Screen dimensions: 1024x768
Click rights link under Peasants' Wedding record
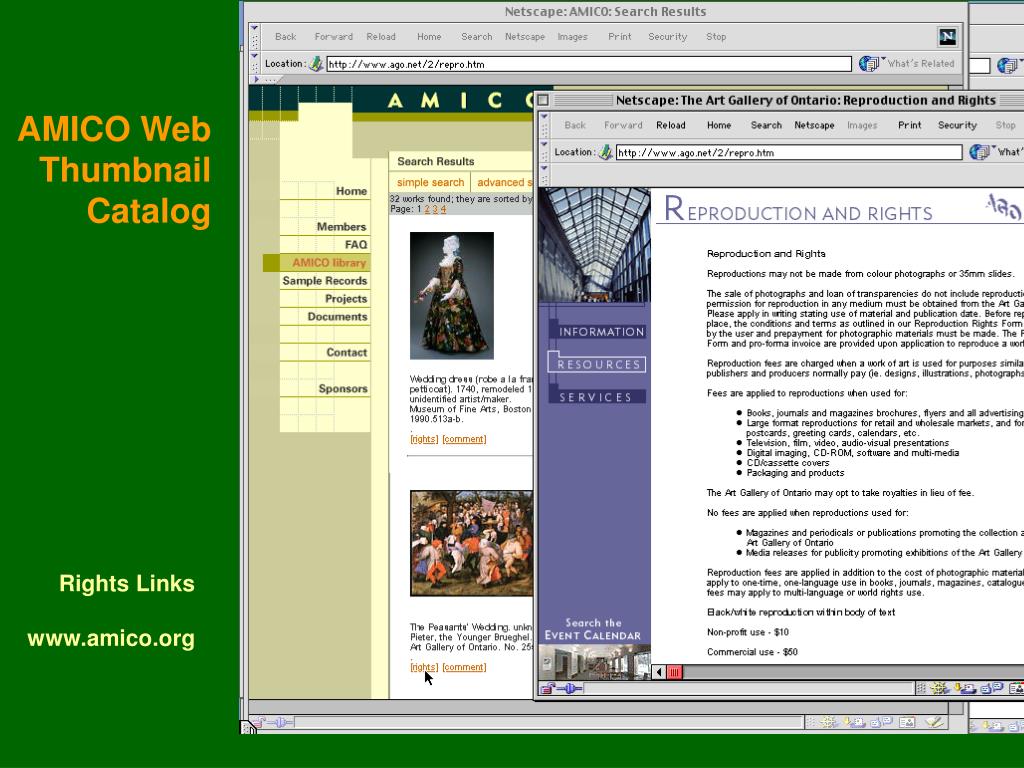424,667
